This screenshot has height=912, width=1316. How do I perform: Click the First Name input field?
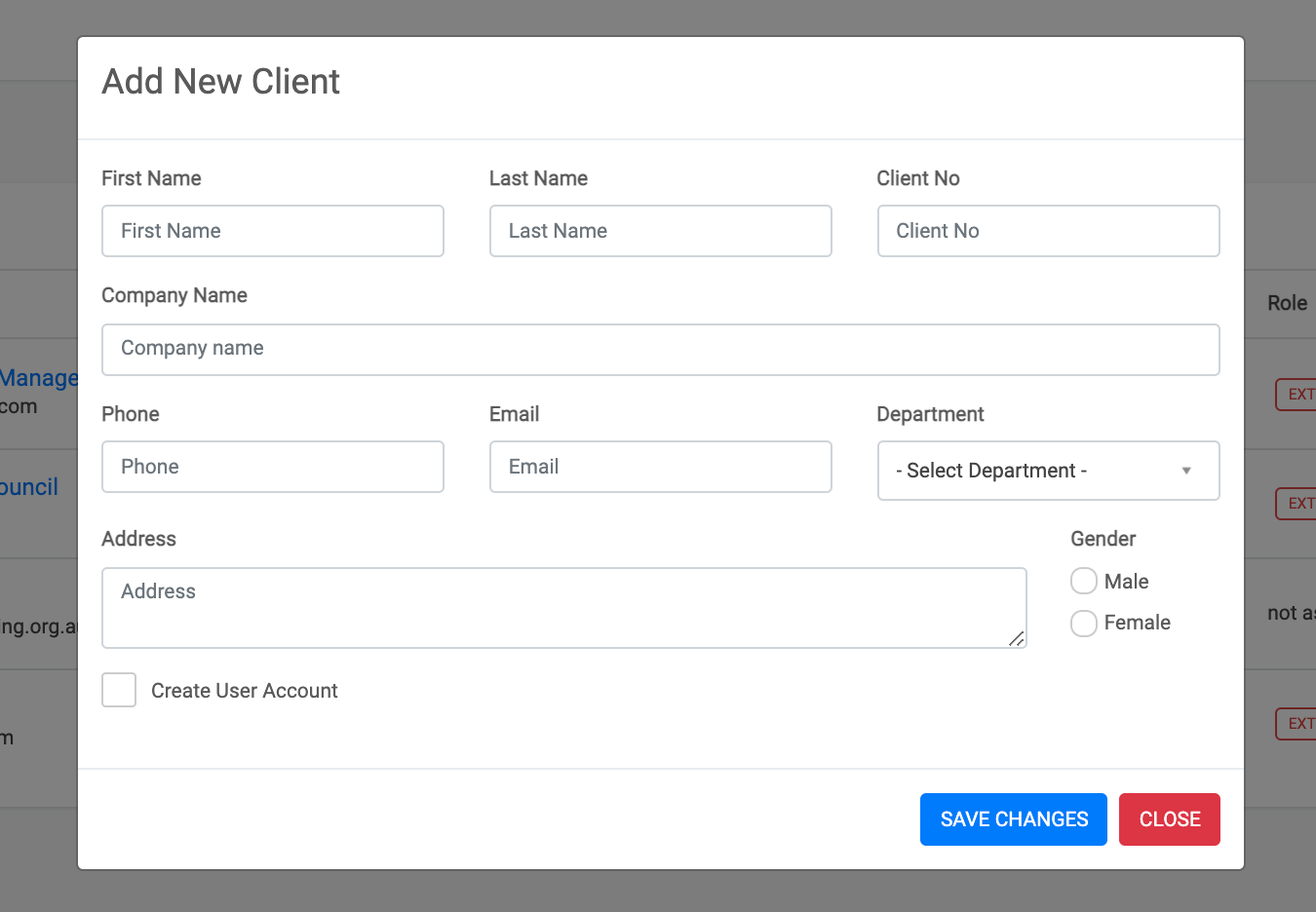(x=273, y=231)
